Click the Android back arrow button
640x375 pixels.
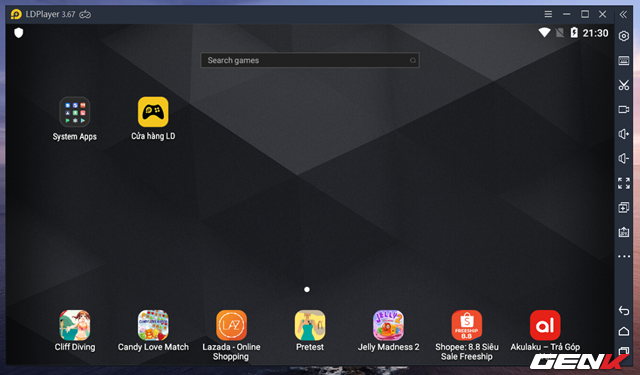click(x=624, y=311)
